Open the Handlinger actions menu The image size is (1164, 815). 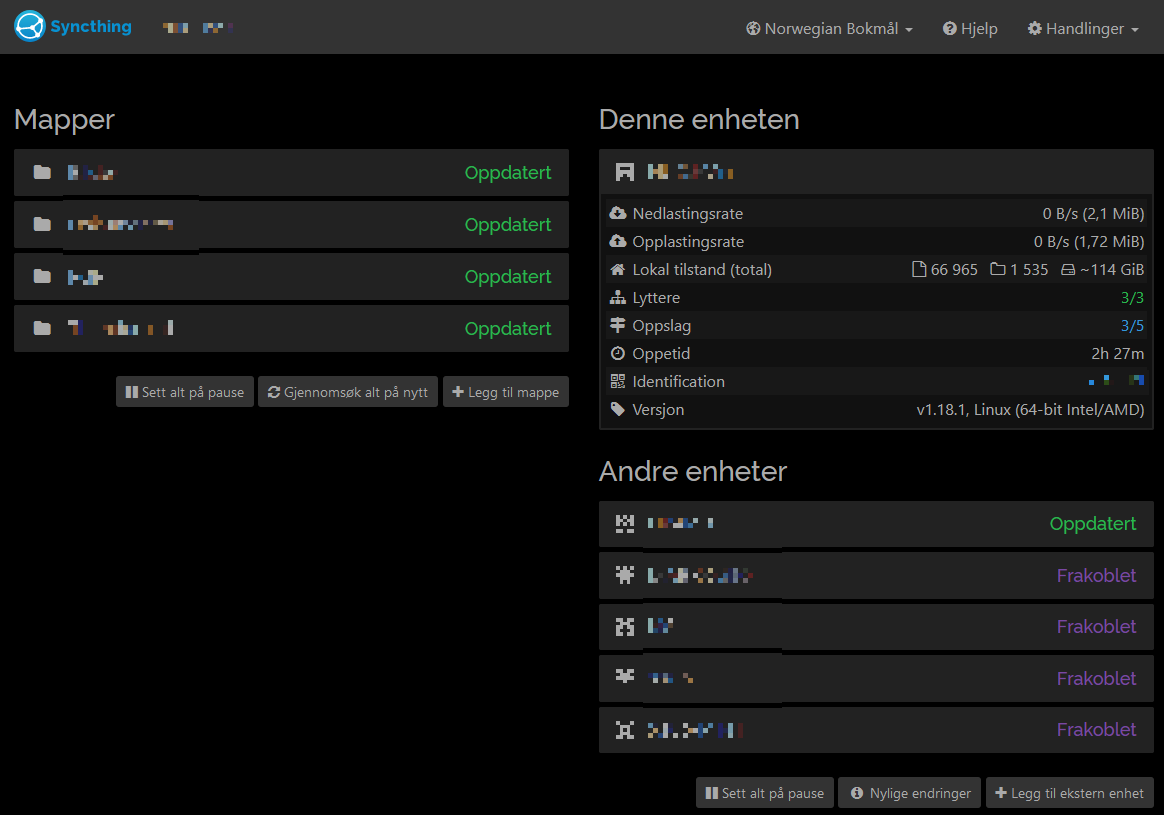pos(1083,29)
